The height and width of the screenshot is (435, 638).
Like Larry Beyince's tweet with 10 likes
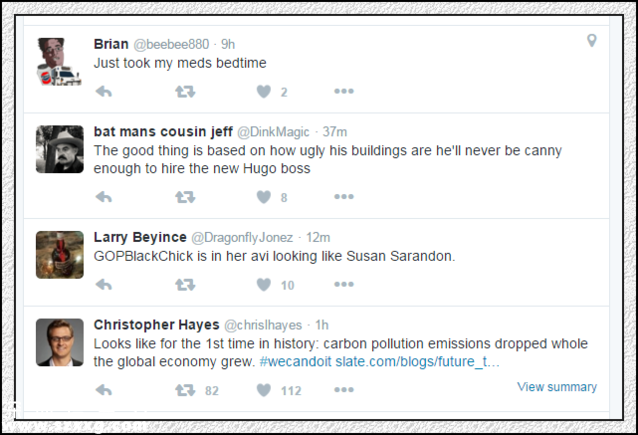click(264, 284)
